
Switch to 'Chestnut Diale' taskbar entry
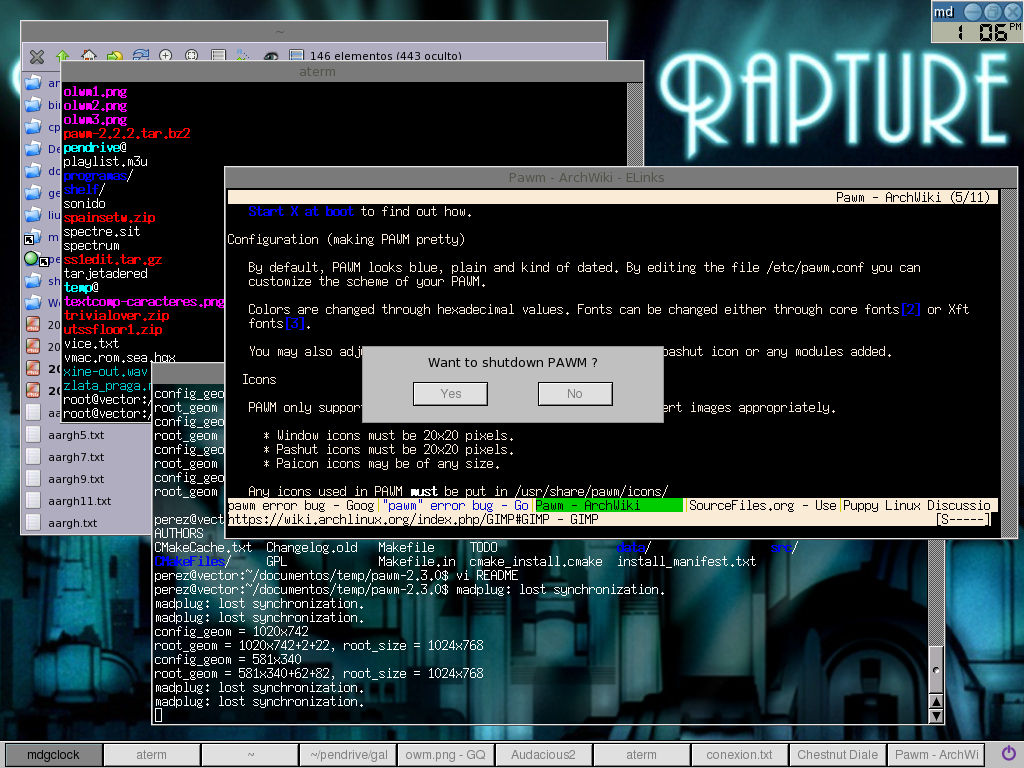point(837,755)
